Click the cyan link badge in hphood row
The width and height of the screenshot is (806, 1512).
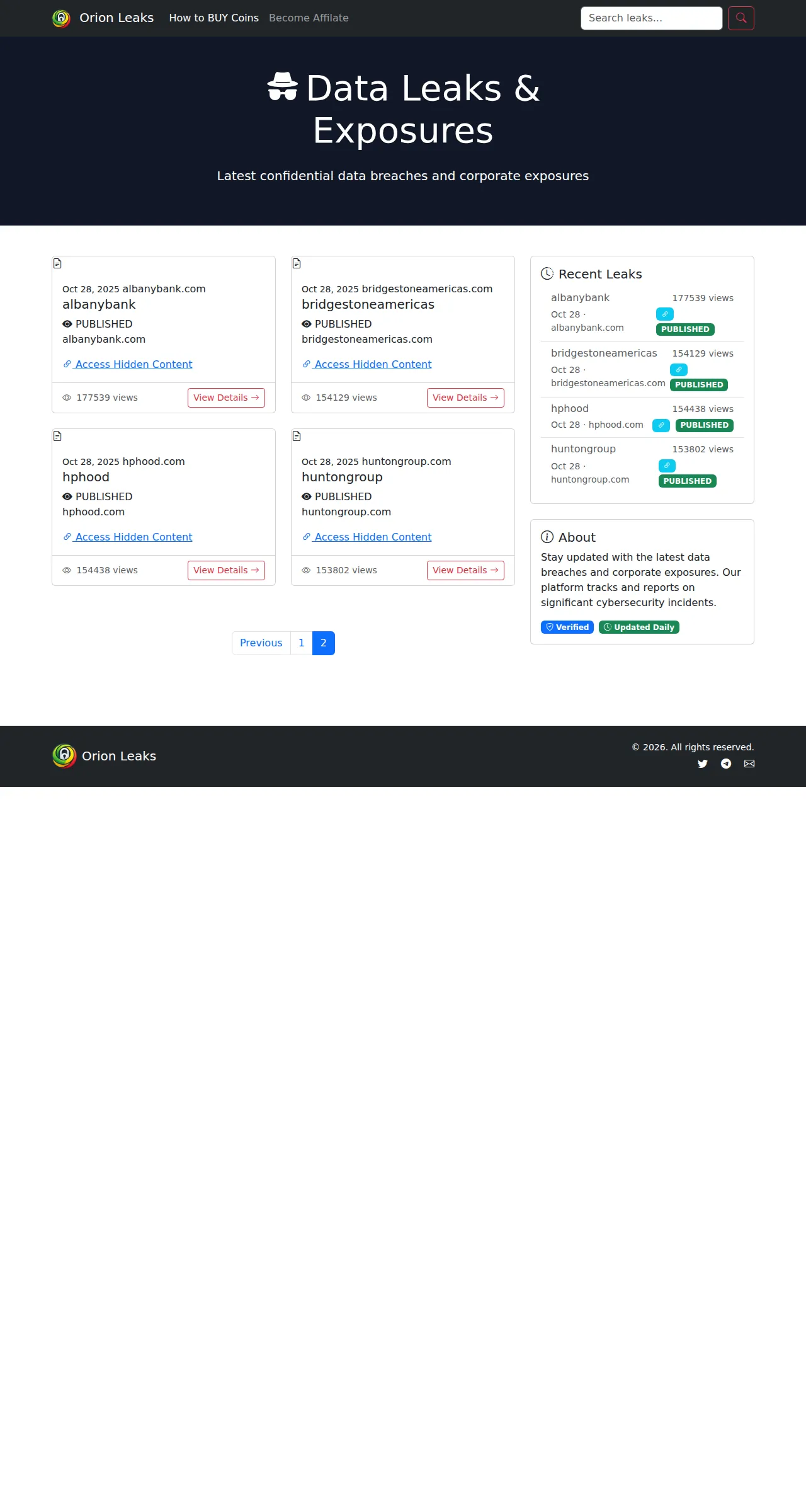click(661, 425)
